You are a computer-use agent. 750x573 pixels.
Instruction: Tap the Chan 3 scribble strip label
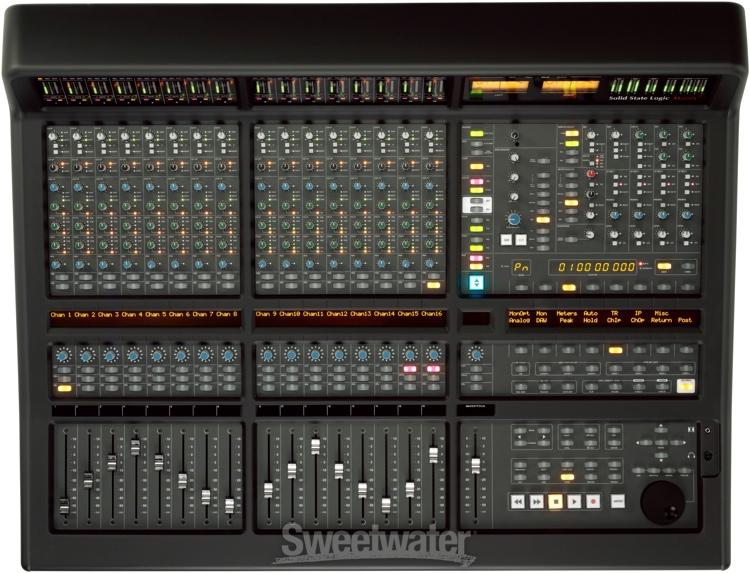[x=108, y=314]
